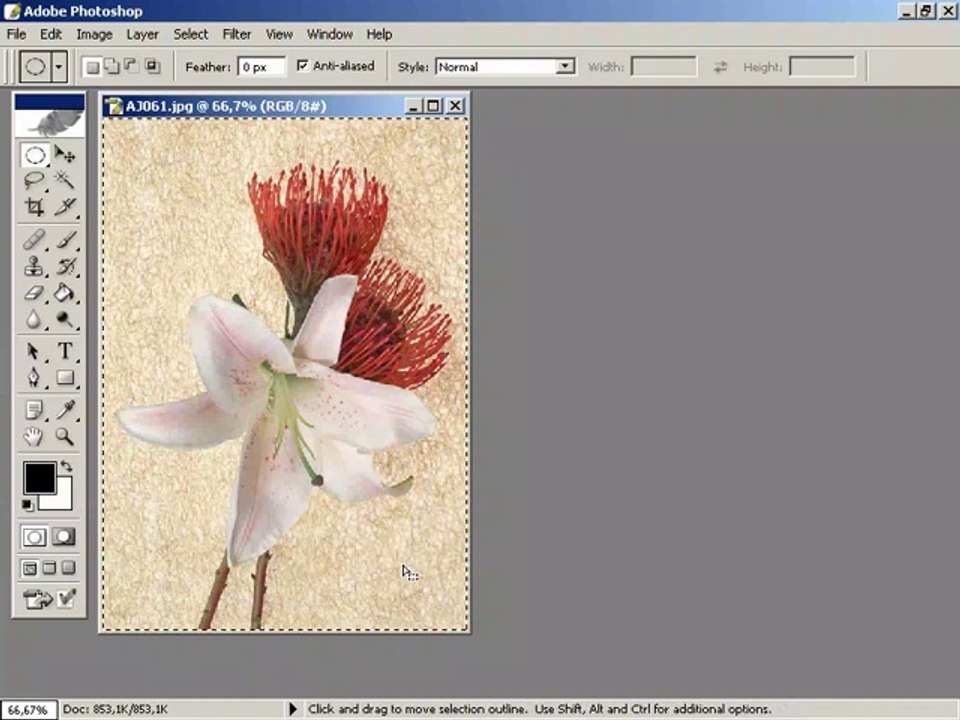960x720 pixels.
Task: Click the Feather input field
Action: pyautogui.click(x=261, y=67)
